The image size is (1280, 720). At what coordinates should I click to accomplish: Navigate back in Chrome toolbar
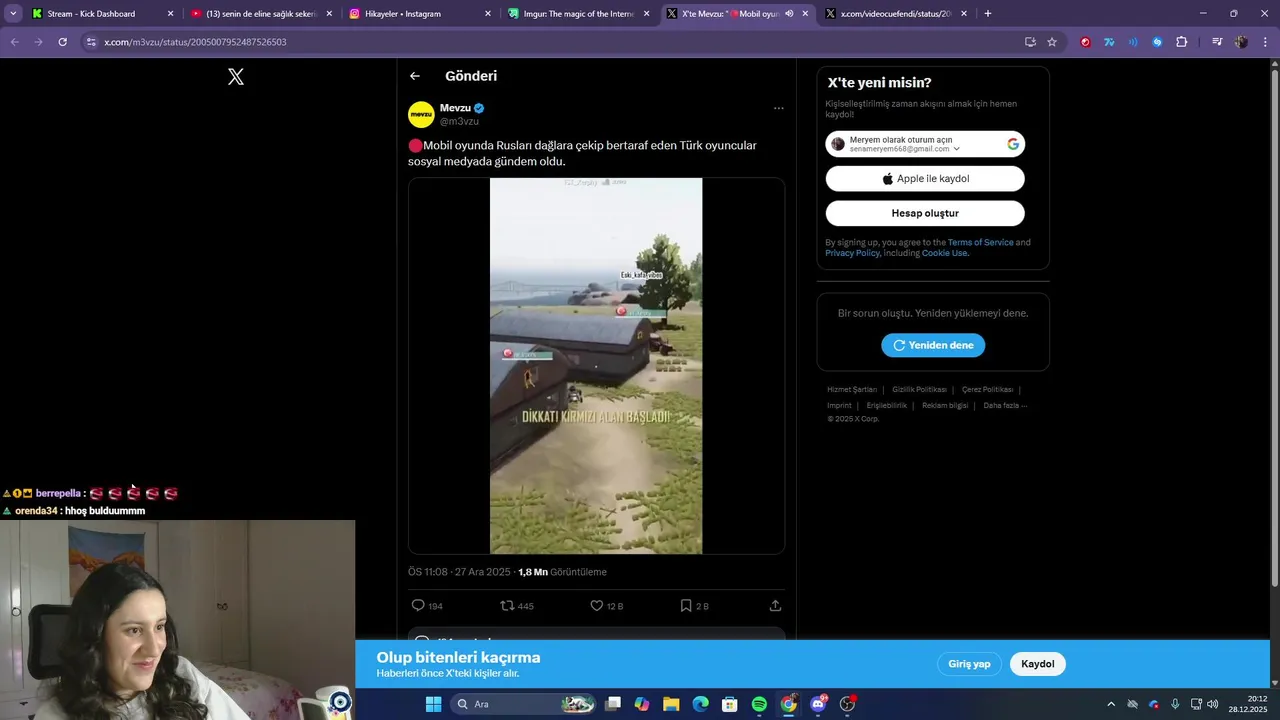[14, 42]
